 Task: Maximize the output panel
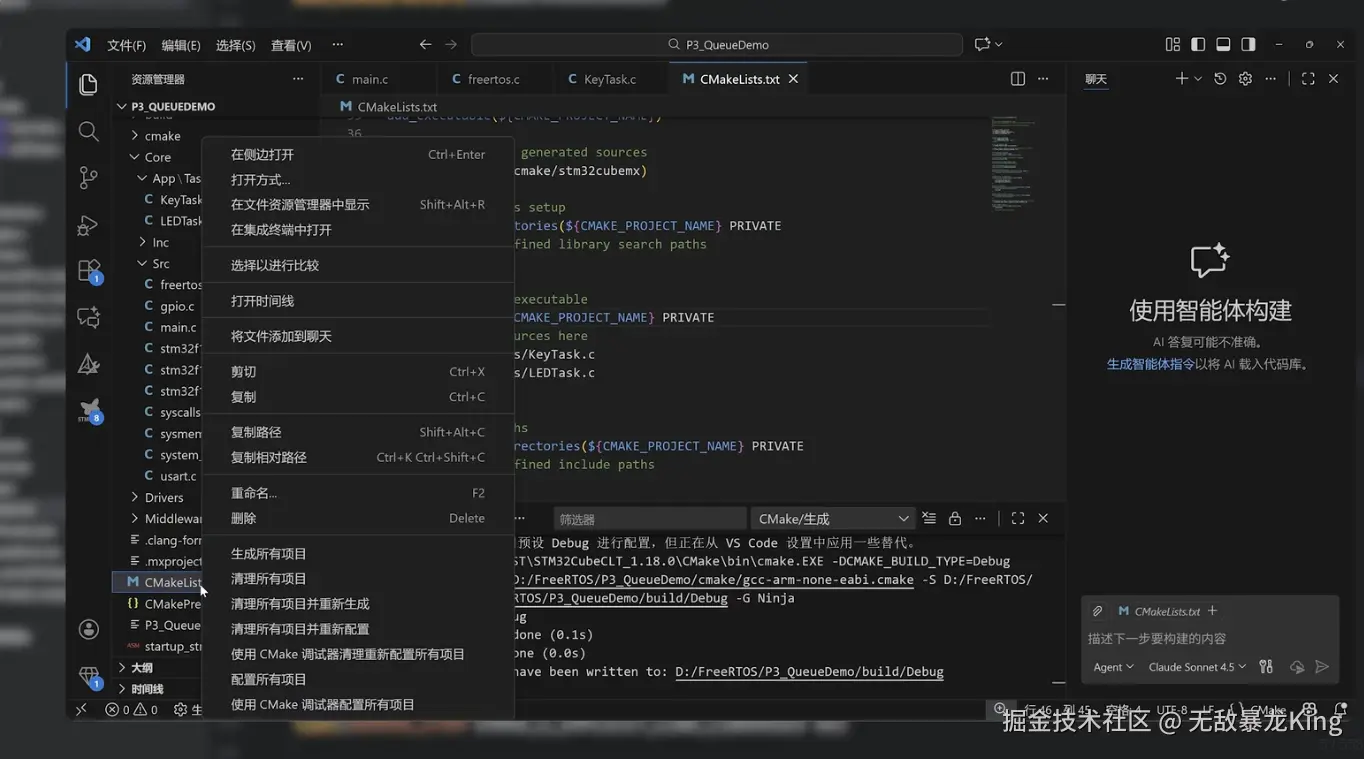point(1018,519)
